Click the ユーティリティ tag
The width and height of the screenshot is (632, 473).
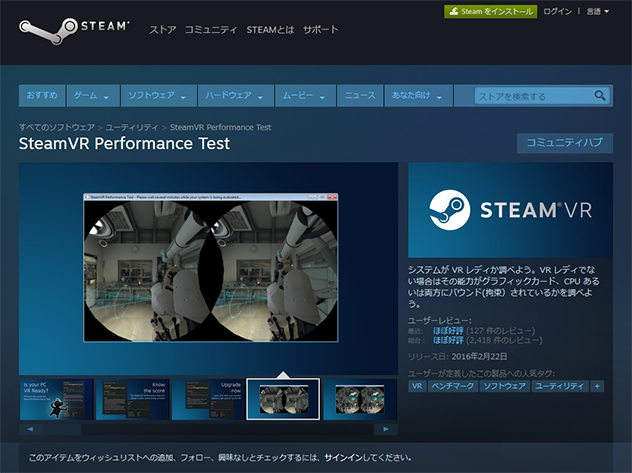coord(560,386)
